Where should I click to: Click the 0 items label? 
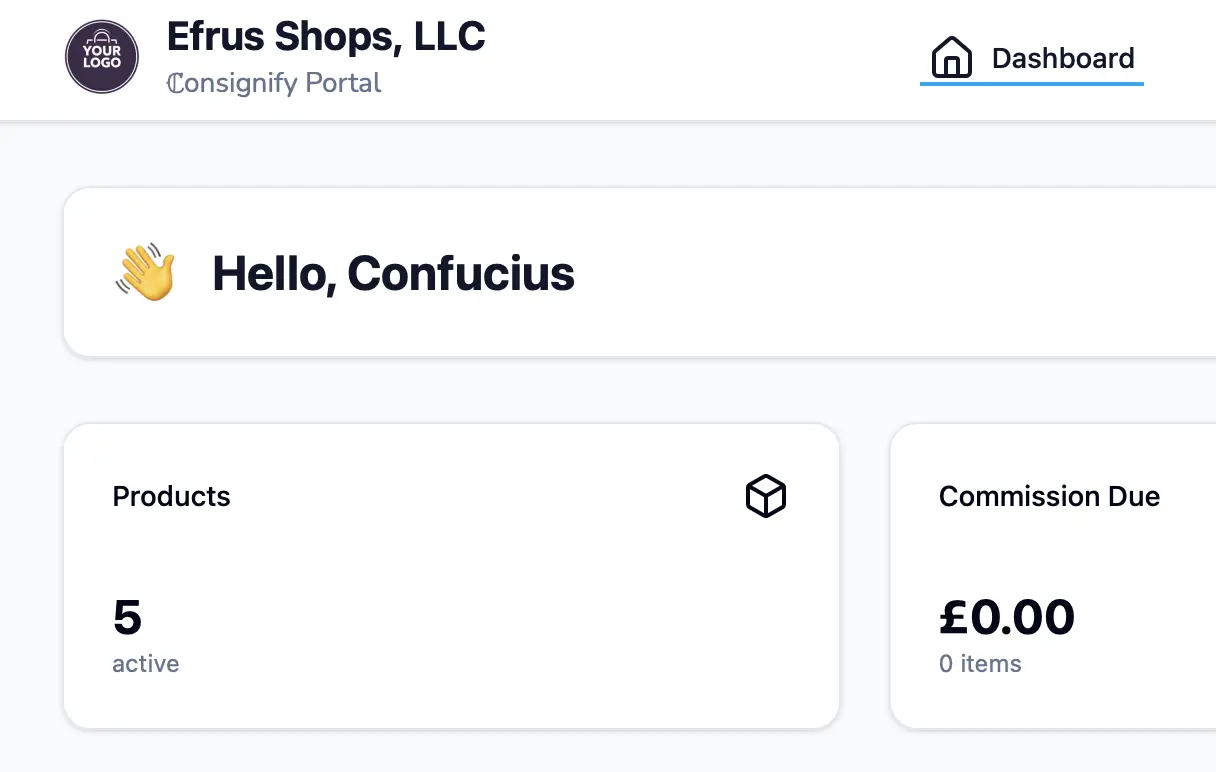click(x=980, y=664)
